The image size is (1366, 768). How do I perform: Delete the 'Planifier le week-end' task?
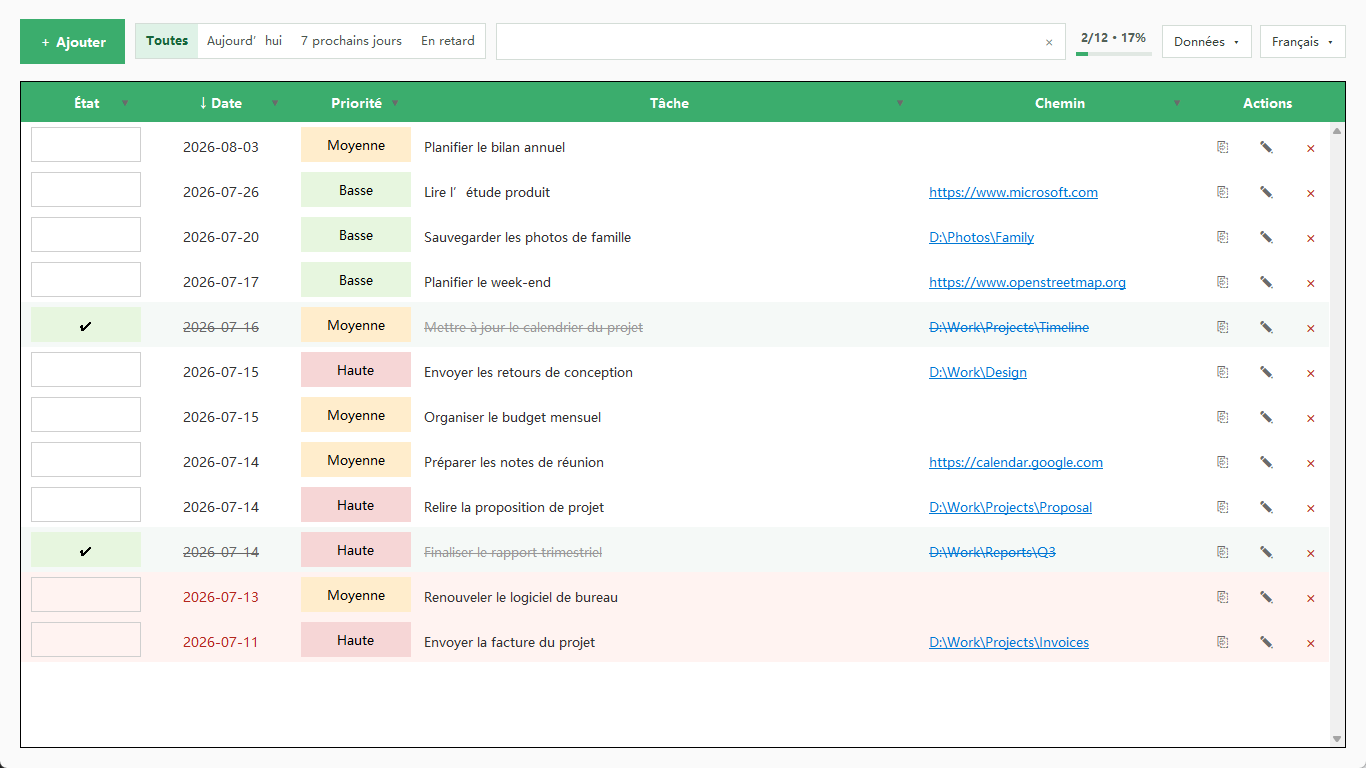click(1310, 283)
